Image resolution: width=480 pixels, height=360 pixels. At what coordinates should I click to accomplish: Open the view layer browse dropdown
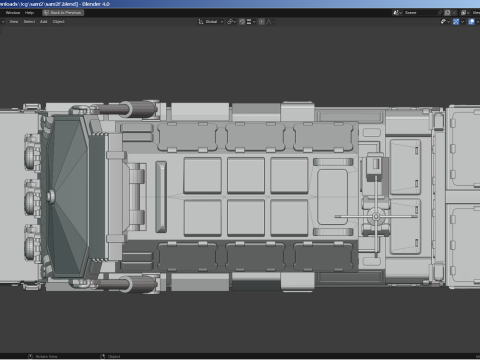coord(465,13)
